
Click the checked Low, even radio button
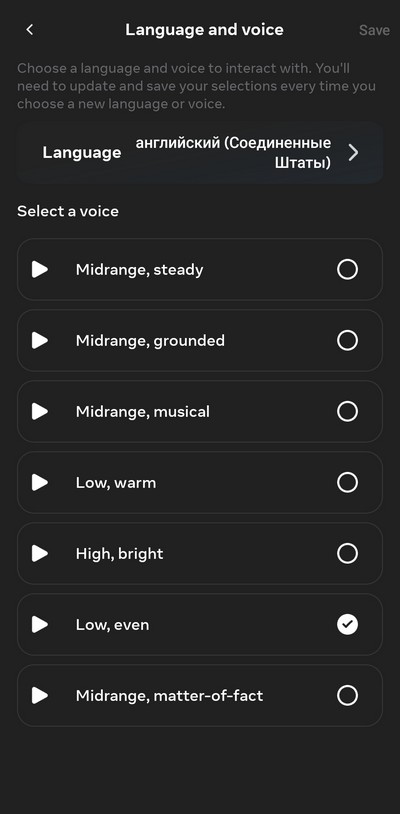tap(347, 625)
